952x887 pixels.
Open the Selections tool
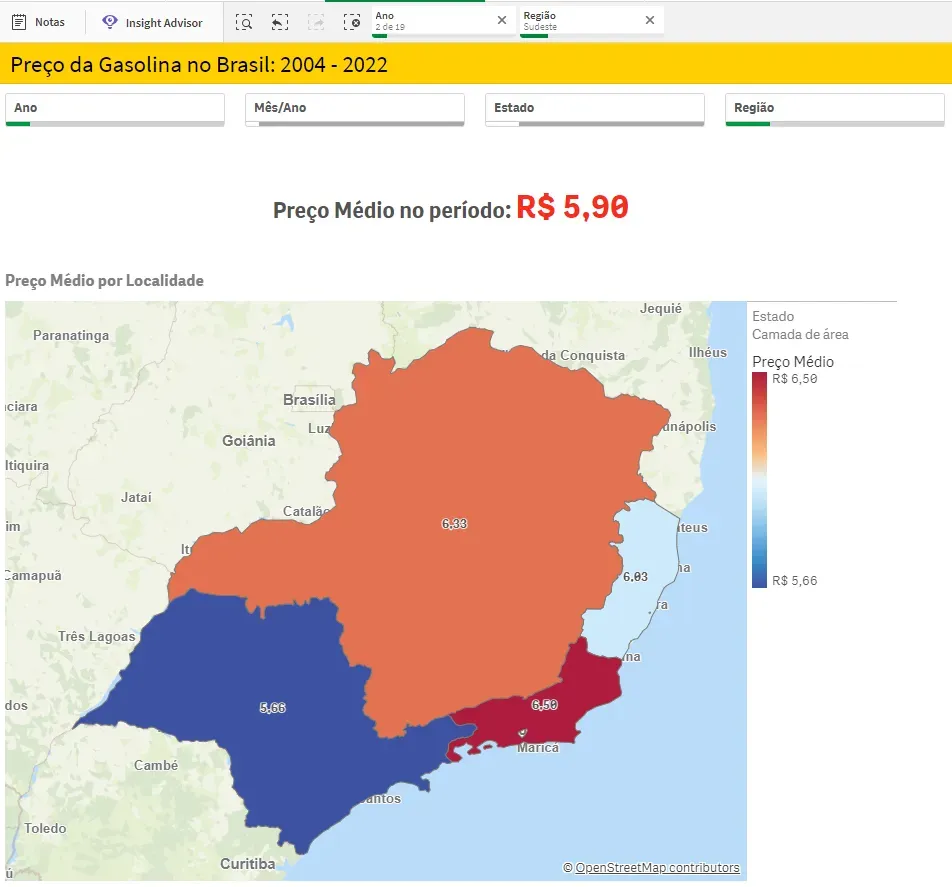tap(243, 21)
